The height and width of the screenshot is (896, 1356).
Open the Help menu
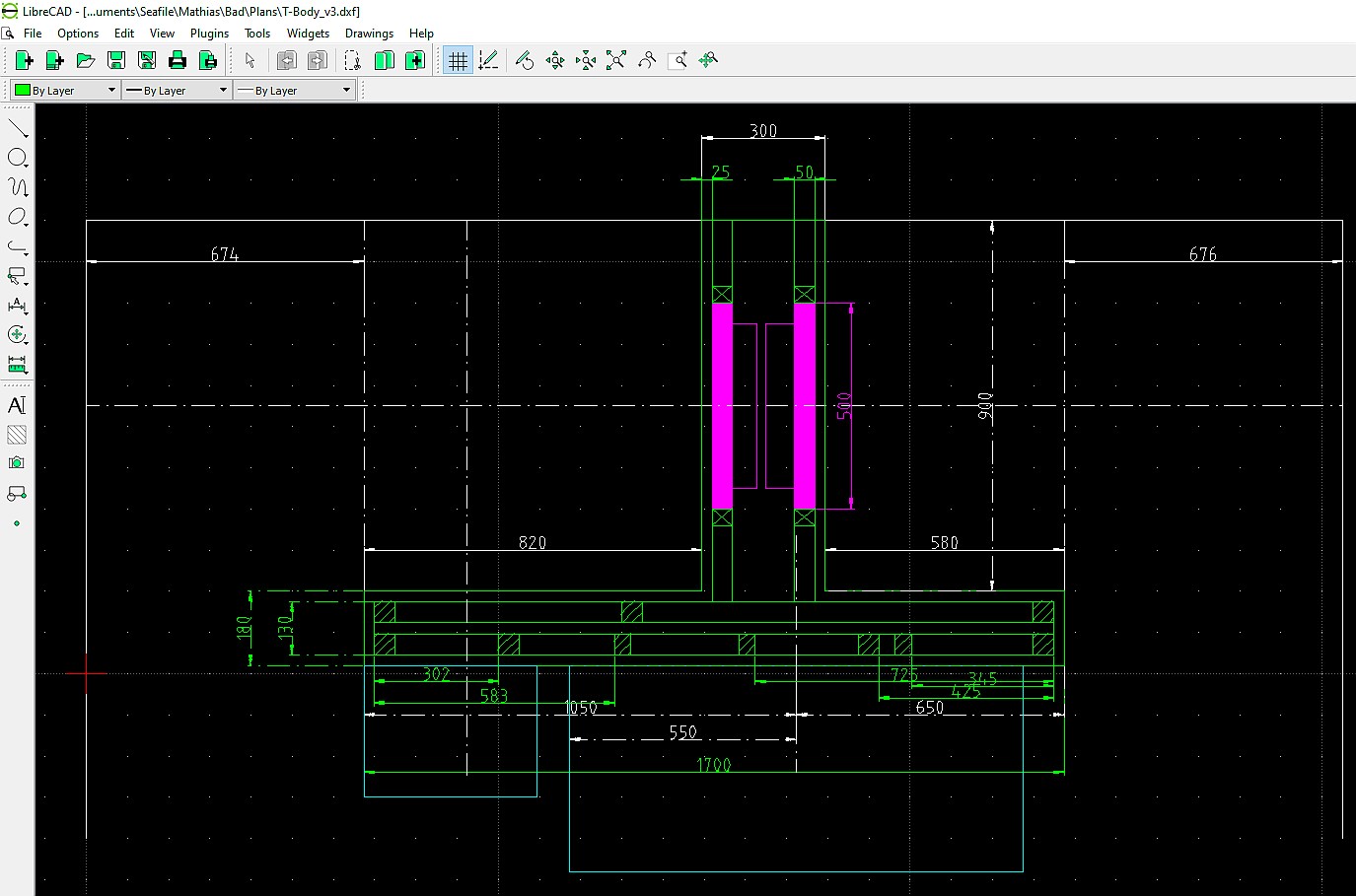421,34
